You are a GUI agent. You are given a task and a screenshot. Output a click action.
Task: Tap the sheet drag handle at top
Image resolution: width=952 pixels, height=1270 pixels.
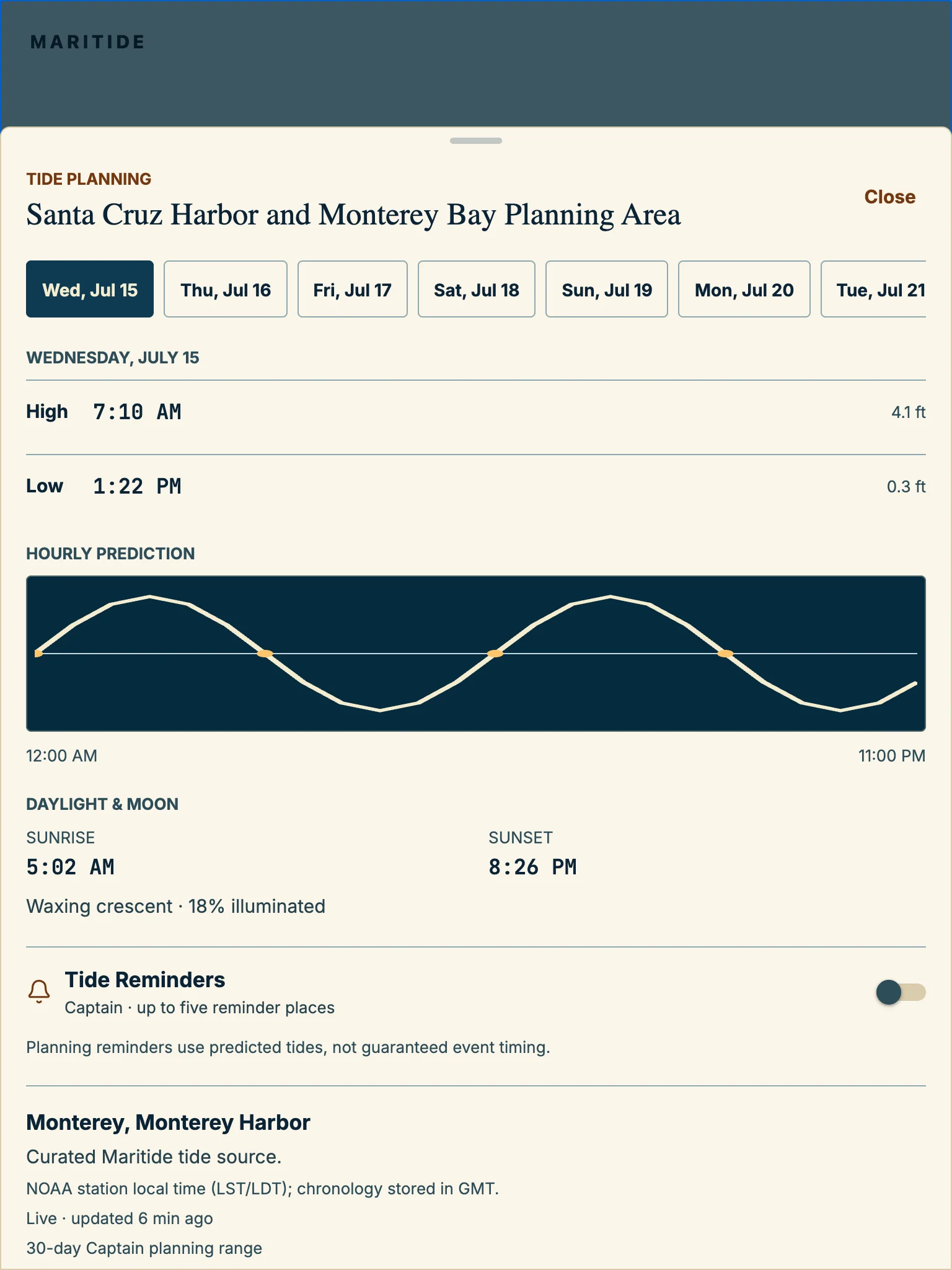coord(476,141)
